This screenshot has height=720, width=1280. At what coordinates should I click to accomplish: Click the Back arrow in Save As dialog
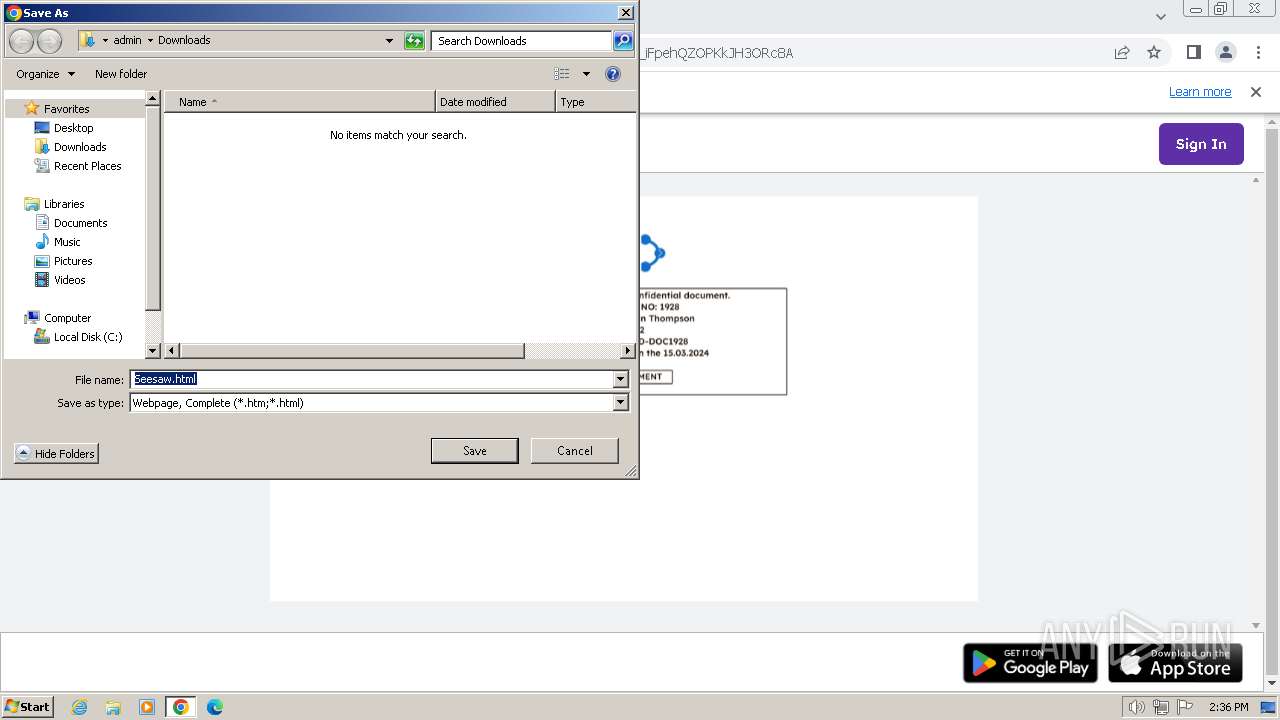(22, 41)
